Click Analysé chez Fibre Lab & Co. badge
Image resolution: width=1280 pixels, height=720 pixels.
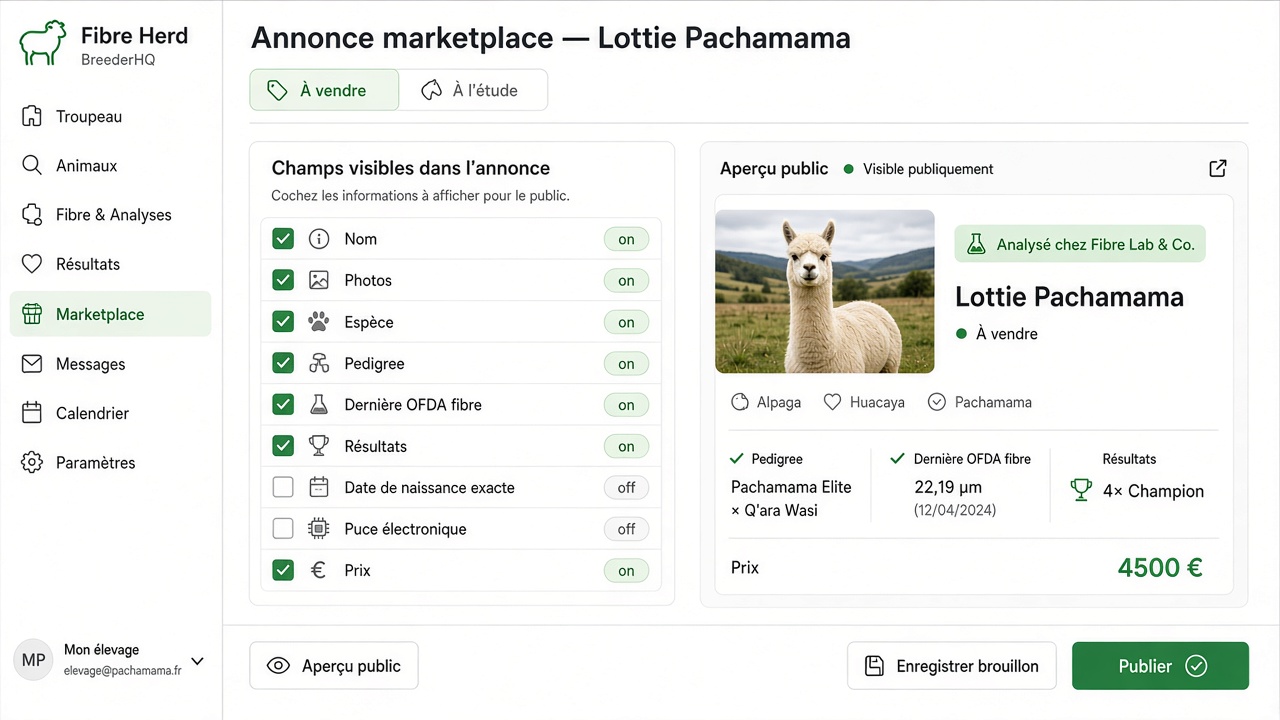click(x=1080, y=244)
